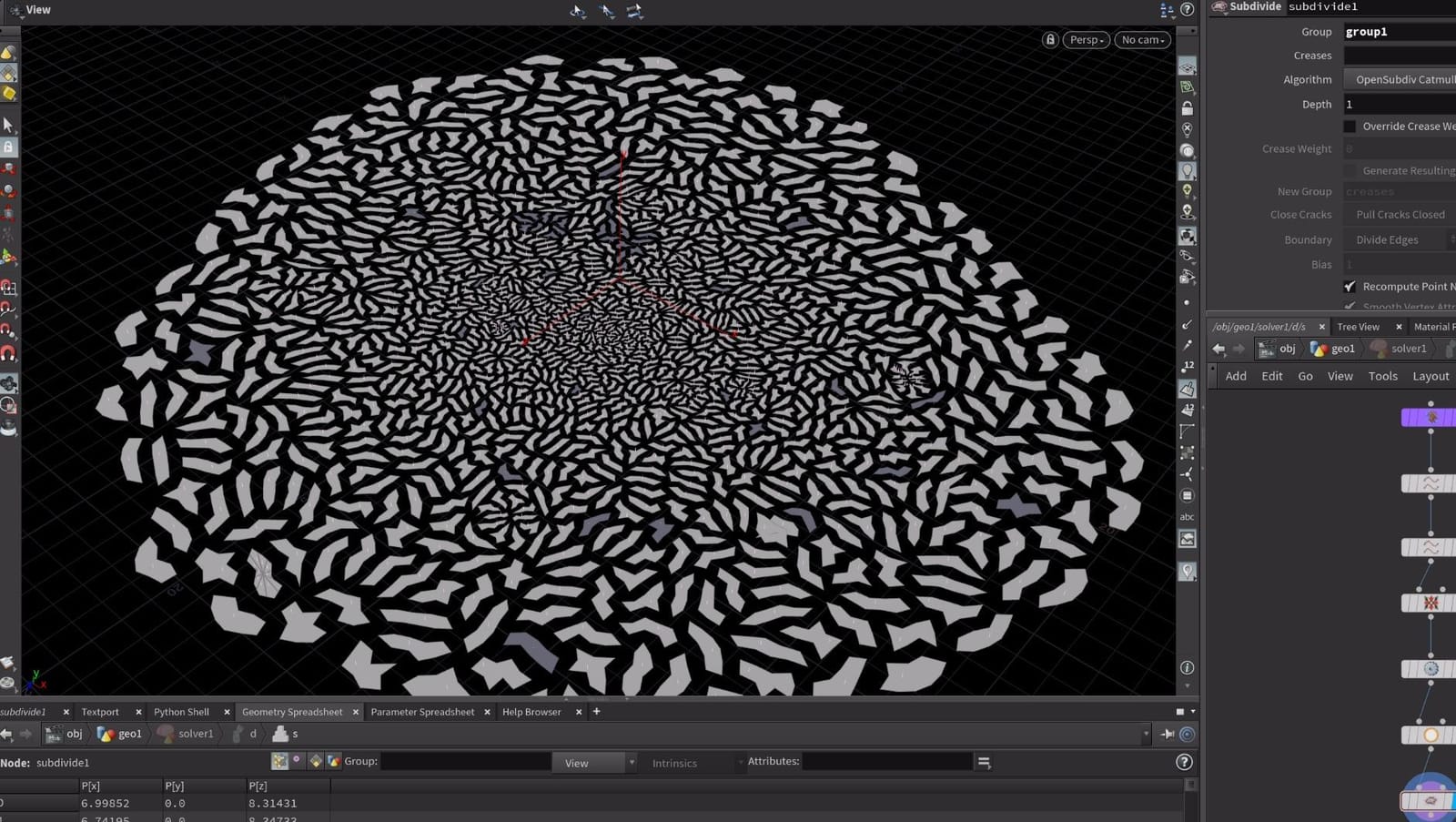Switch to the Python Shell tab

181,712
